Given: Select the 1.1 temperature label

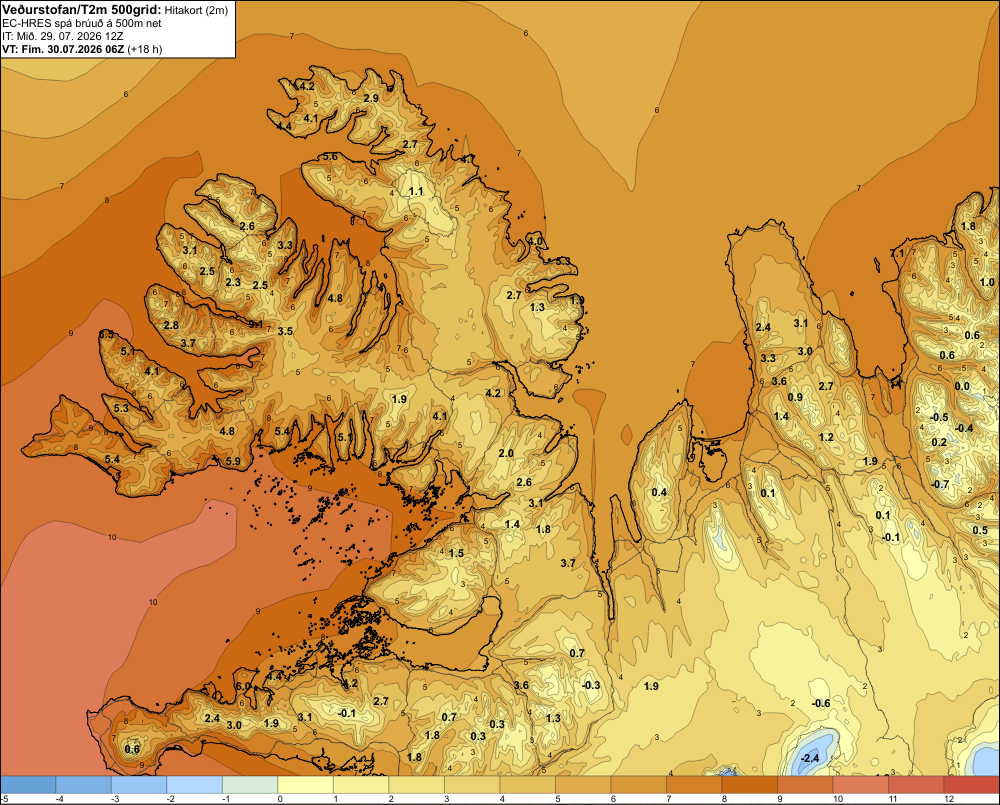Looking at the screenshot, I should 416,191.
